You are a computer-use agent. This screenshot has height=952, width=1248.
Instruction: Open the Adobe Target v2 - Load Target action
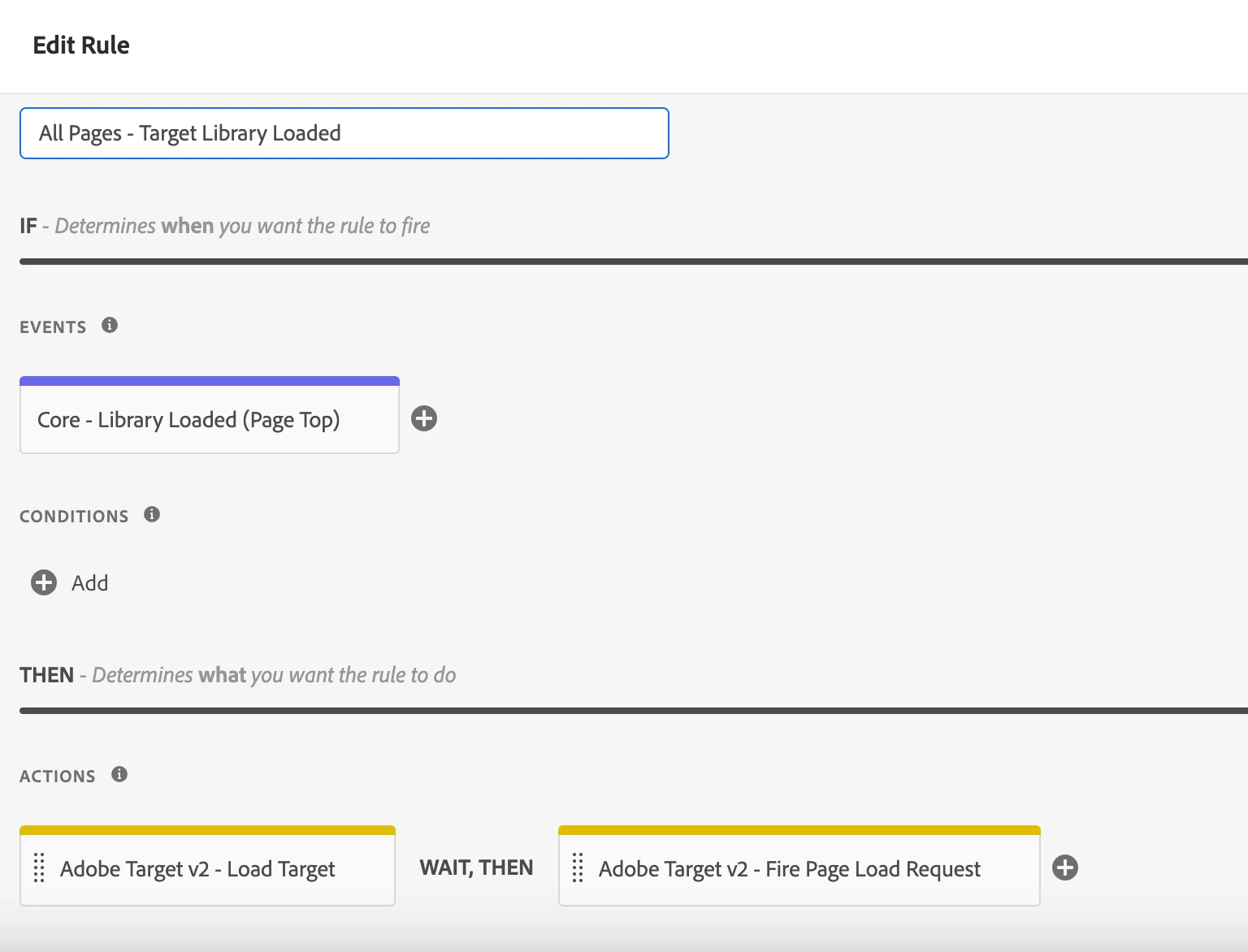pyautogui.click(x=207, y=866)
